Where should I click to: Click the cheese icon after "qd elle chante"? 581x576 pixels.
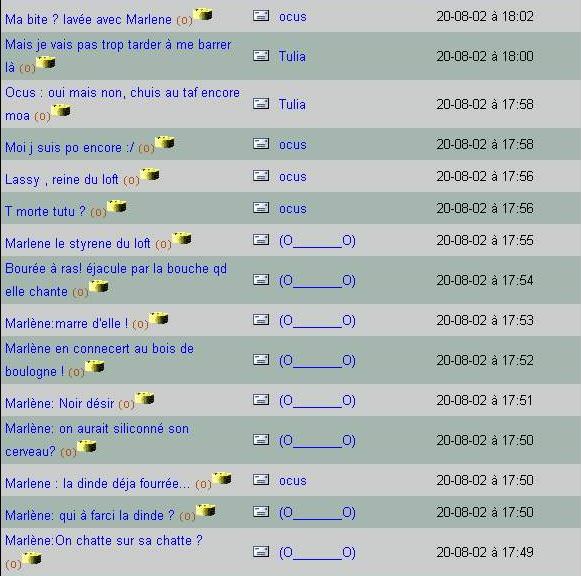(x=99, y=286)
